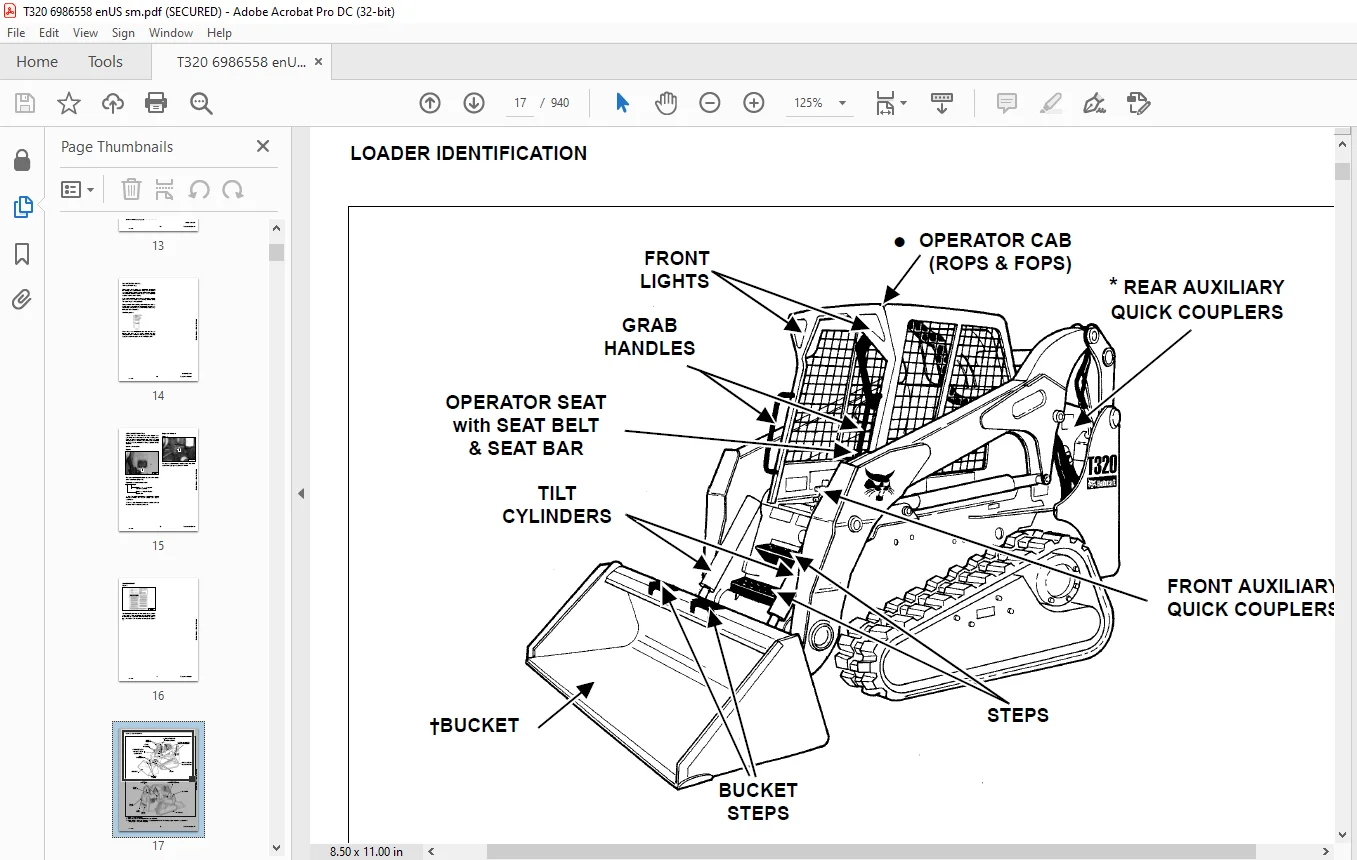
Task: Click the TILT CYLINDERS label
Action: pyautogui.click(x=557, y=505)
